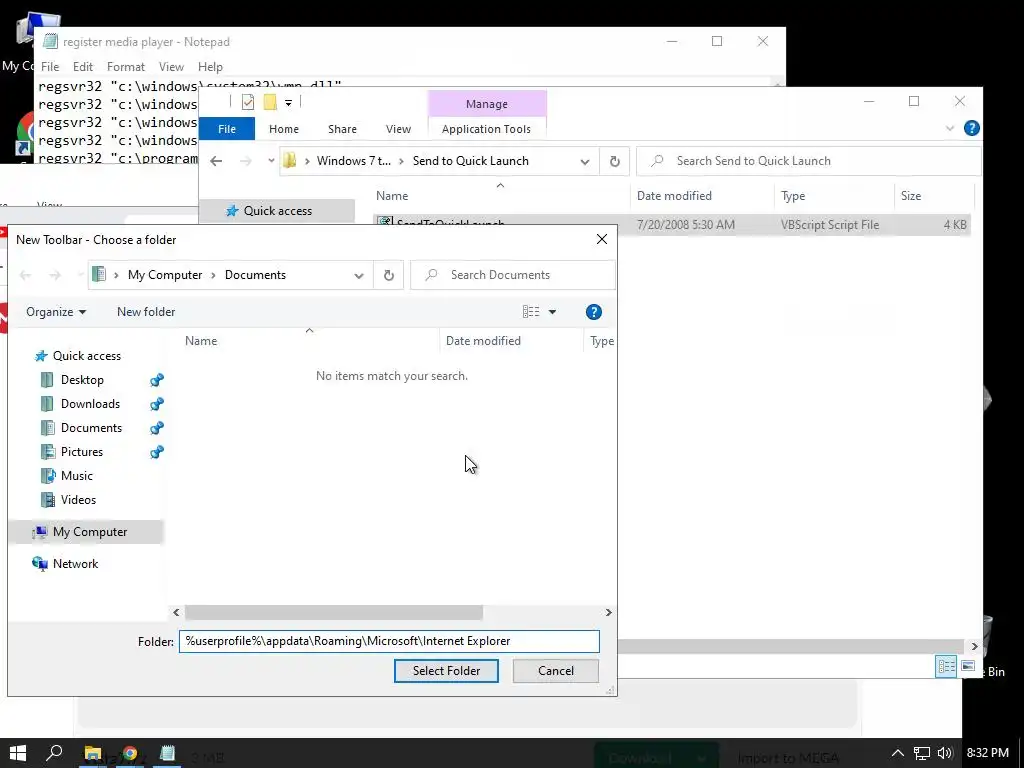1024x768 pixels.
Task: Open Customize Quick Access Toolbar dropdown
Action: (x=288, y=103)
